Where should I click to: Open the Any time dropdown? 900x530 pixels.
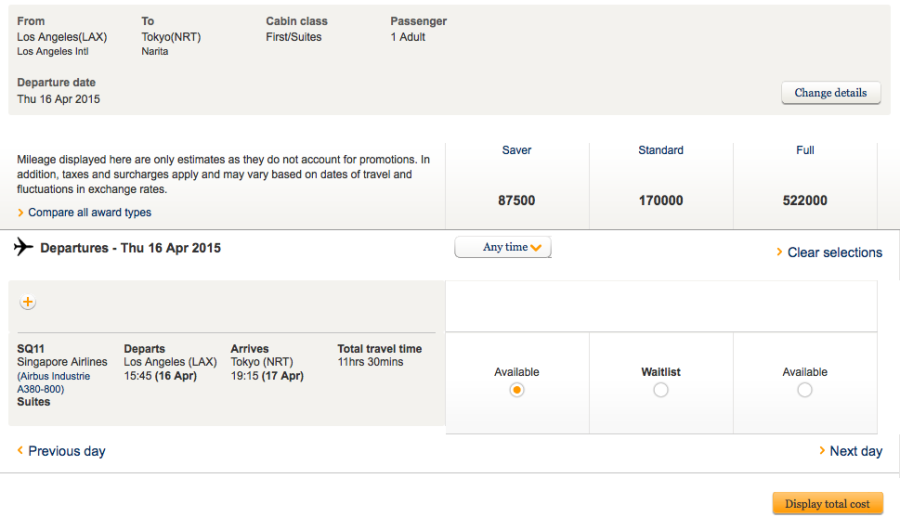[x=503, y=247]
